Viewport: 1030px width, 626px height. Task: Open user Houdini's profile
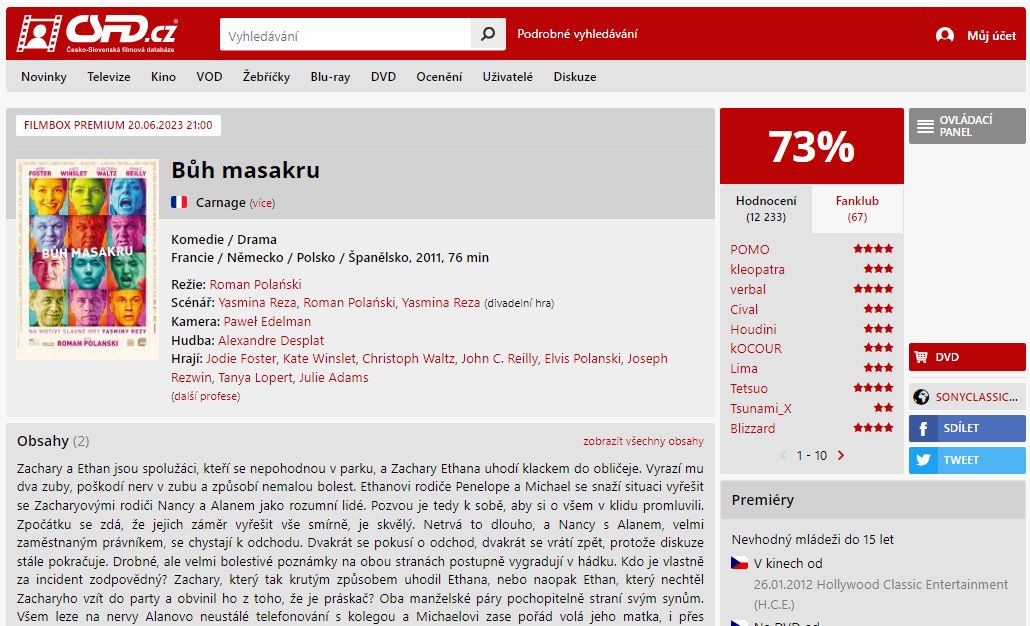click(x=753, y=329)
